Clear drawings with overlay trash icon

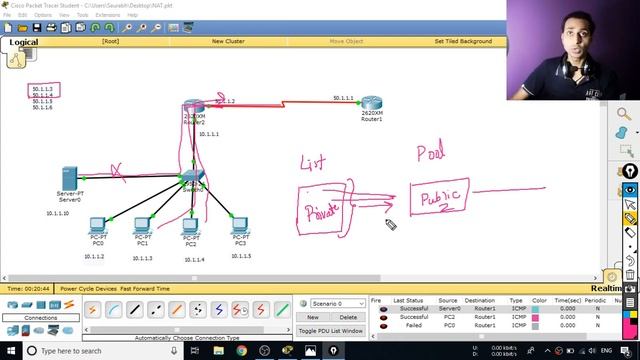click(630, 275)
